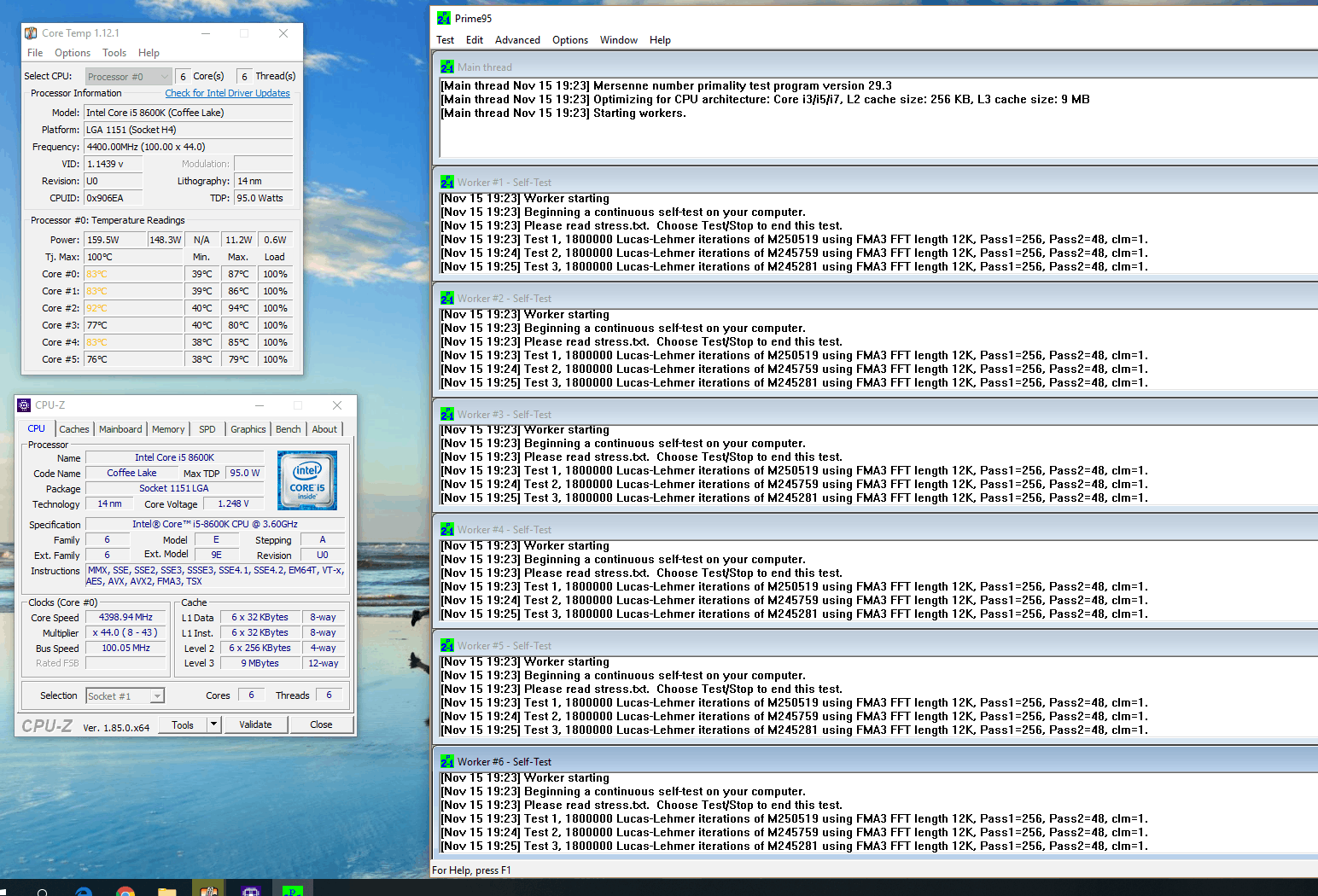Click the VID value 1.1439 v
1318x896 pixels.
pyautogui.click(x=114, y=164)
